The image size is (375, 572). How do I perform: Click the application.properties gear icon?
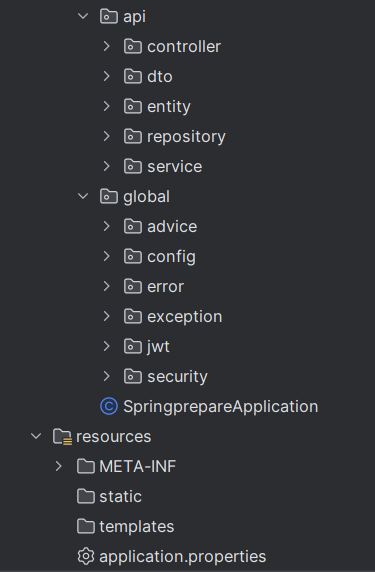[x=86, y=556]
